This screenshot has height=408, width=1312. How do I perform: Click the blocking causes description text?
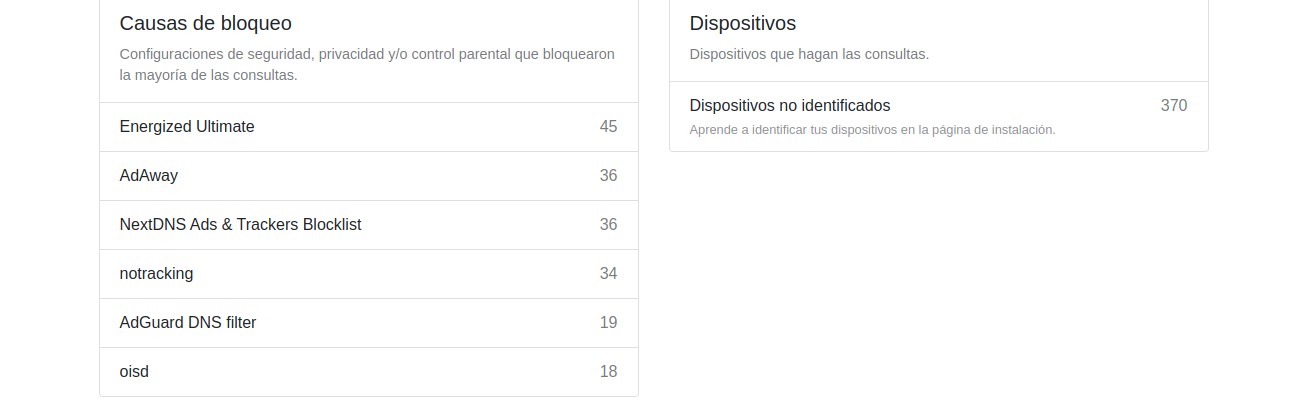pyautogui.click(x=366, y=64)
